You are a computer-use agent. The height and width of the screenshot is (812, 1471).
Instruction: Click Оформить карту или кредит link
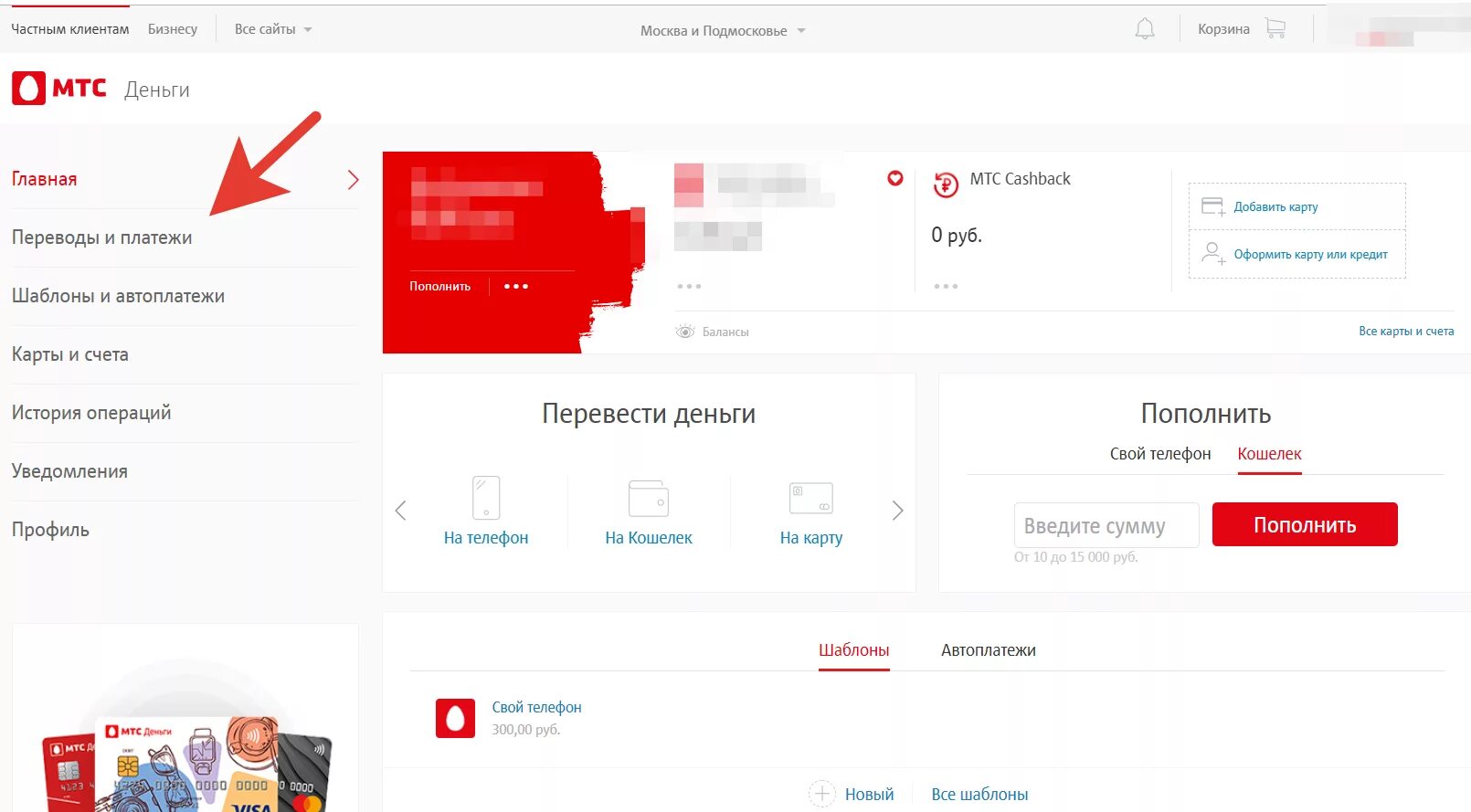pos(1310,255)
